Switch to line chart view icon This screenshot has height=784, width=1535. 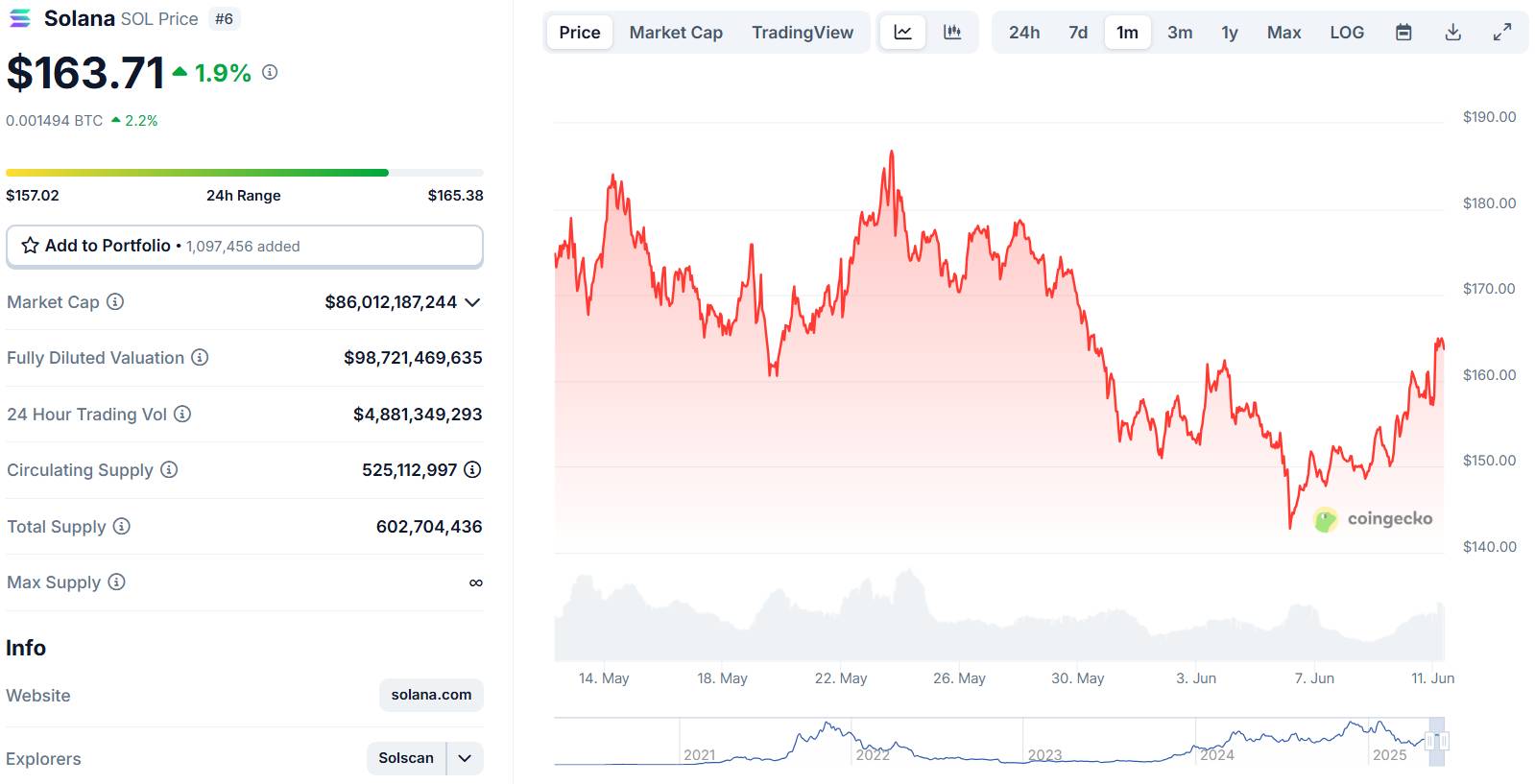(x=902, y=33)
